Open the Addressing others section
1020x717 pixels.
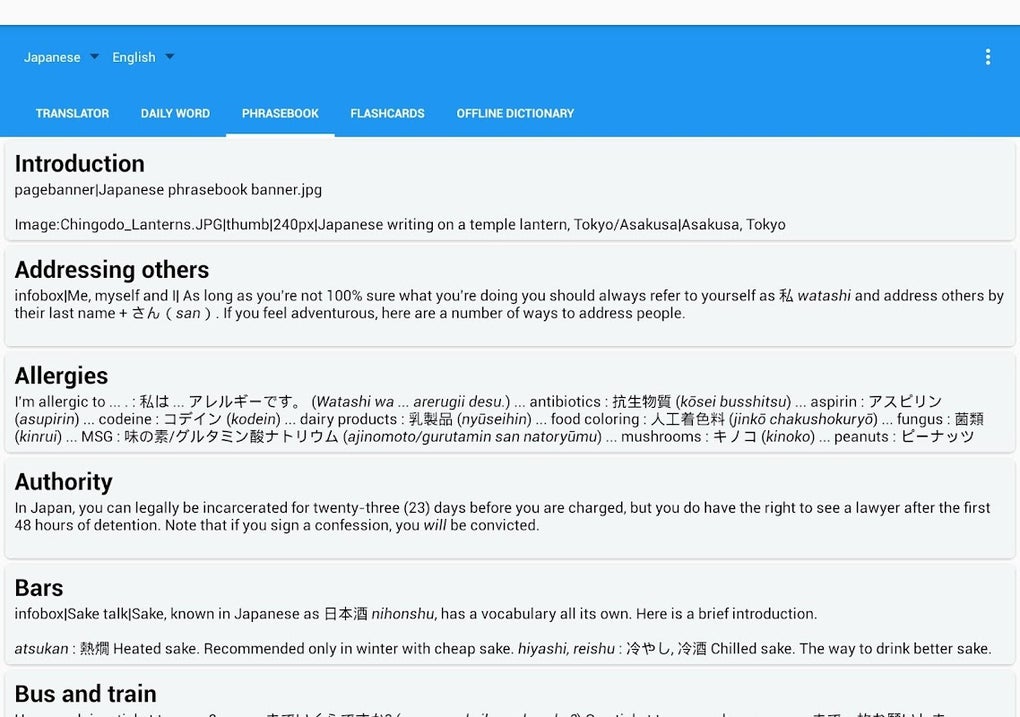[x=111, y=269]
